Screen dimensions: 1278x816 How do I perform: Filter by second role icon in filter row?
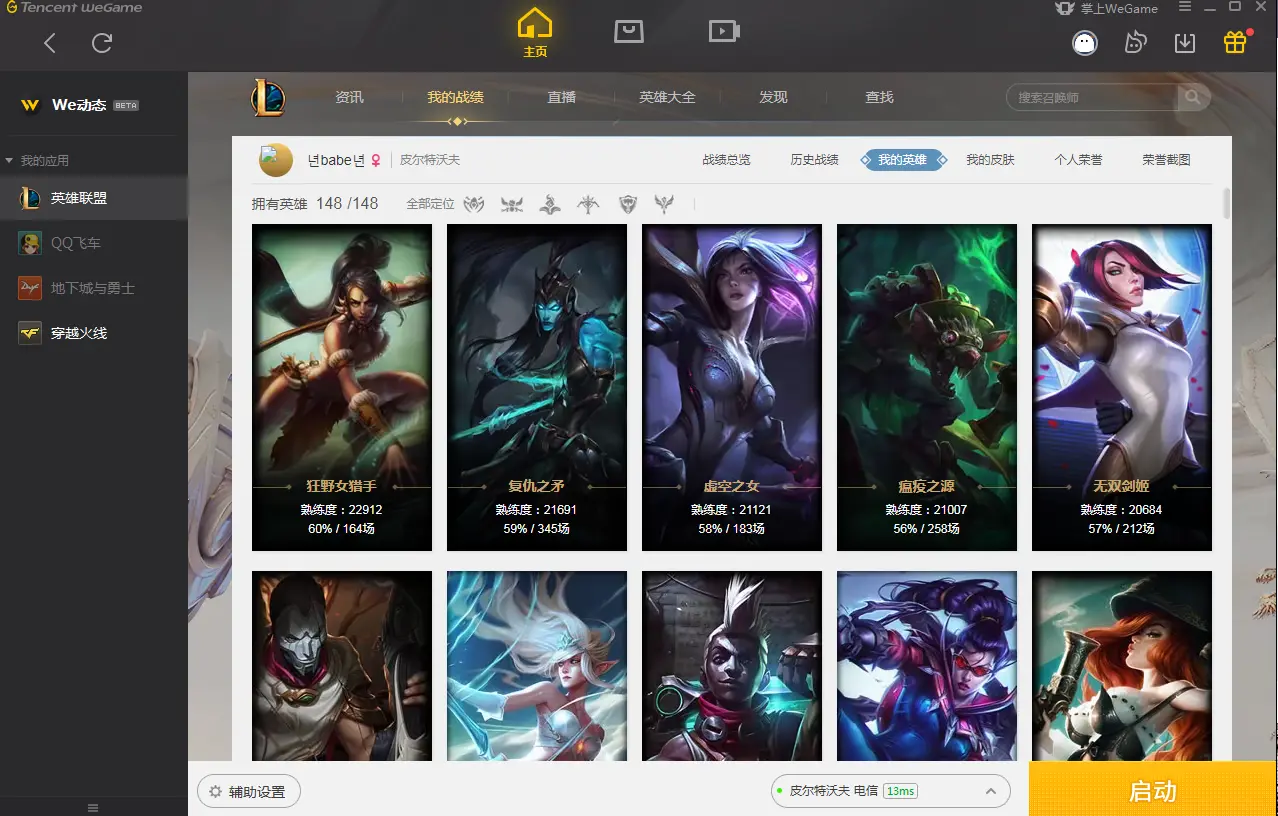pyautogui.click(x=512, y=204)
